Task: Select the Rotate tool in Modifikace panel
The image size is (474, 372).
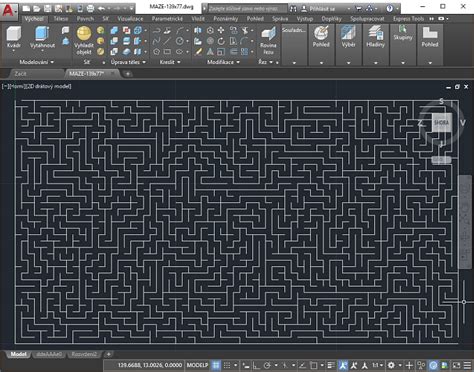Action: (221, 41)
